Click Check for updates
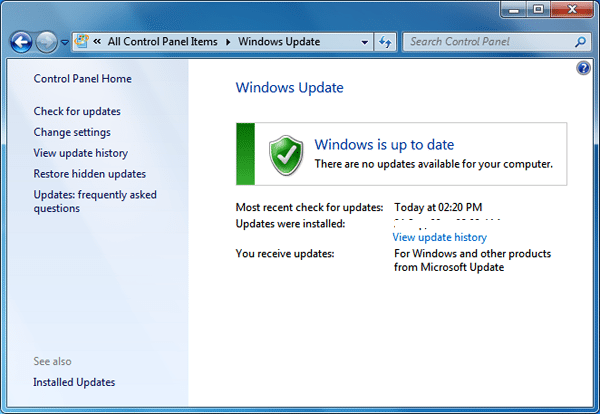Screen dimensions: 600x414 (77, 111)
